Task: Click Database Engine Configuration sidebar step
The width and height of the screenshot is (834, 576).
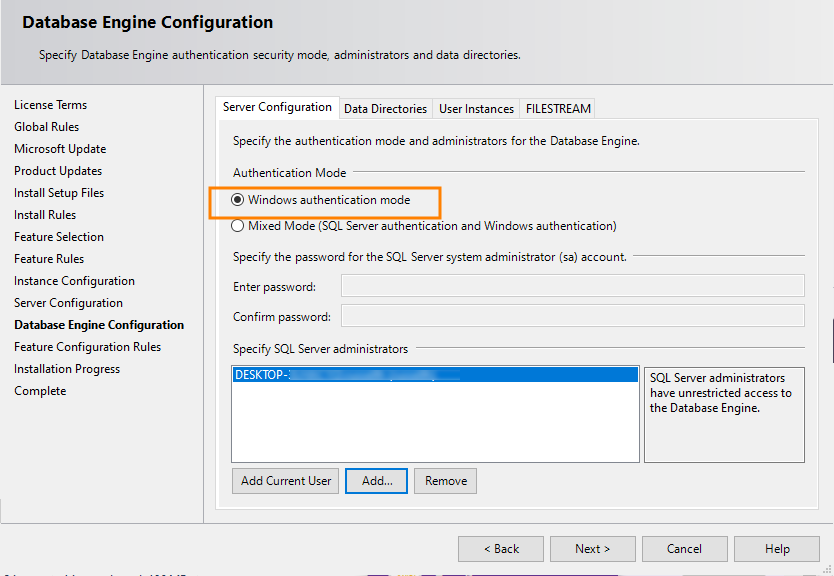Action: pyautogui.click(x=99, y=325)
